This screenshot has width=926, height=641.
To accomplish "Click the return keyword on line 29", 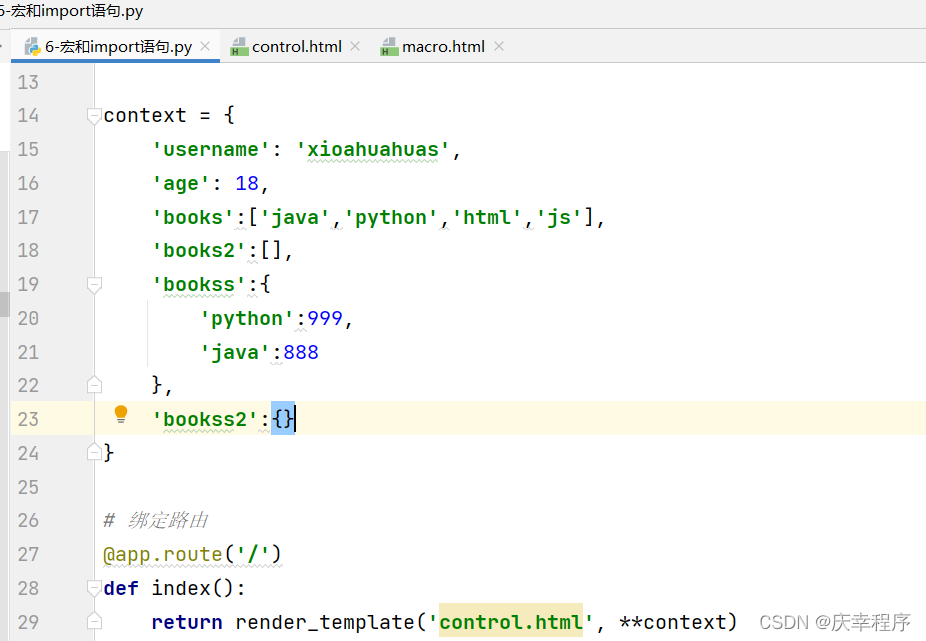I will point(187,622).
